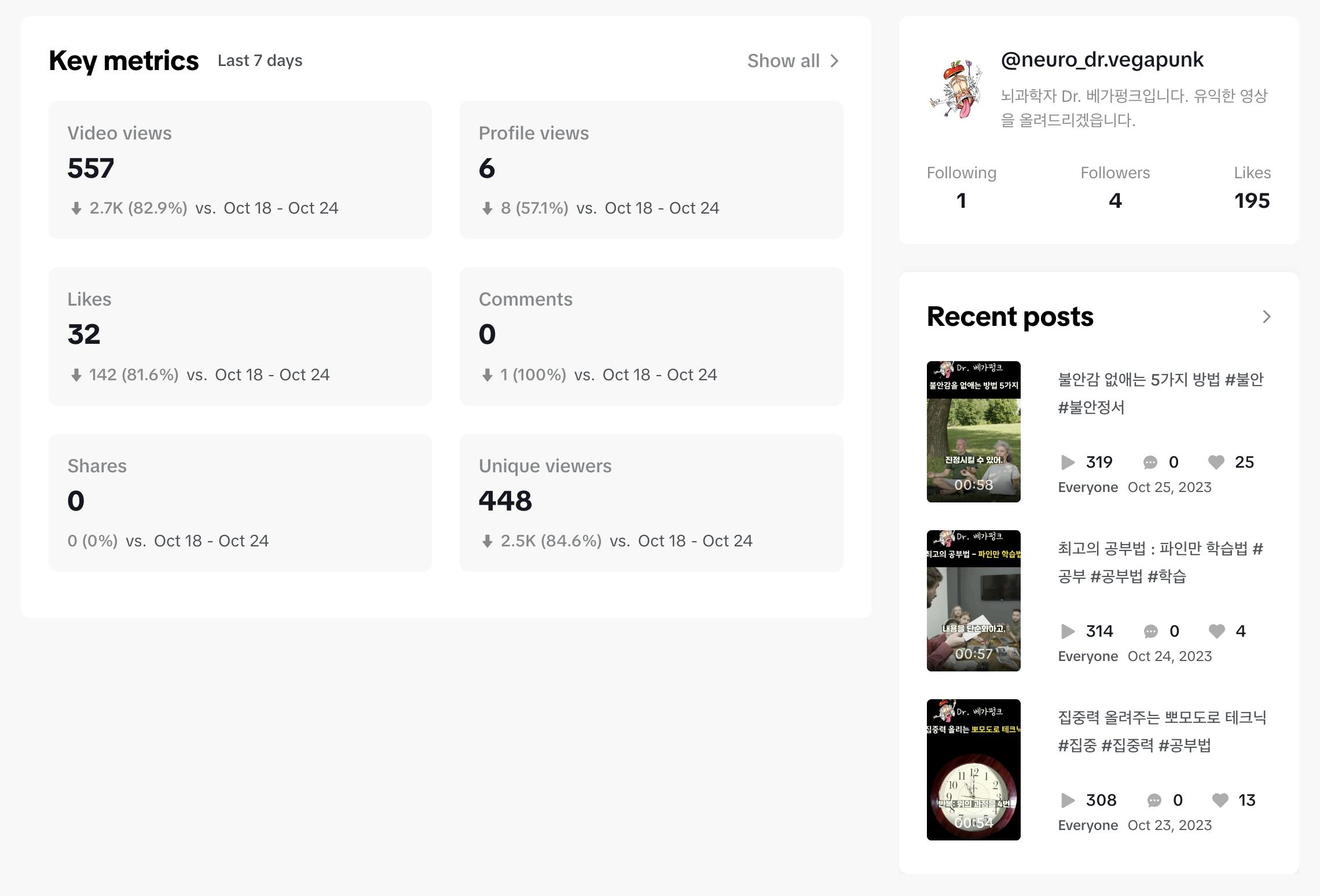Viewport: 1320px width, 896px height.
Task: Click the Followers count
Action: [1115, 200]
